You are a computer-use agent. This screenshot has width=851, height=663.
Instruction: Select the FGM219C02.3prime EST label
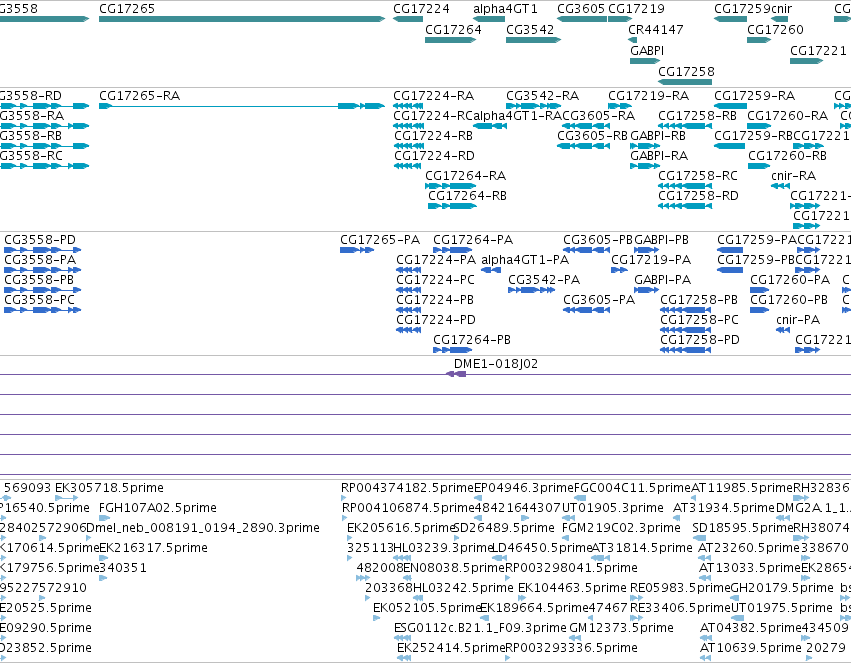coord(621,528)
